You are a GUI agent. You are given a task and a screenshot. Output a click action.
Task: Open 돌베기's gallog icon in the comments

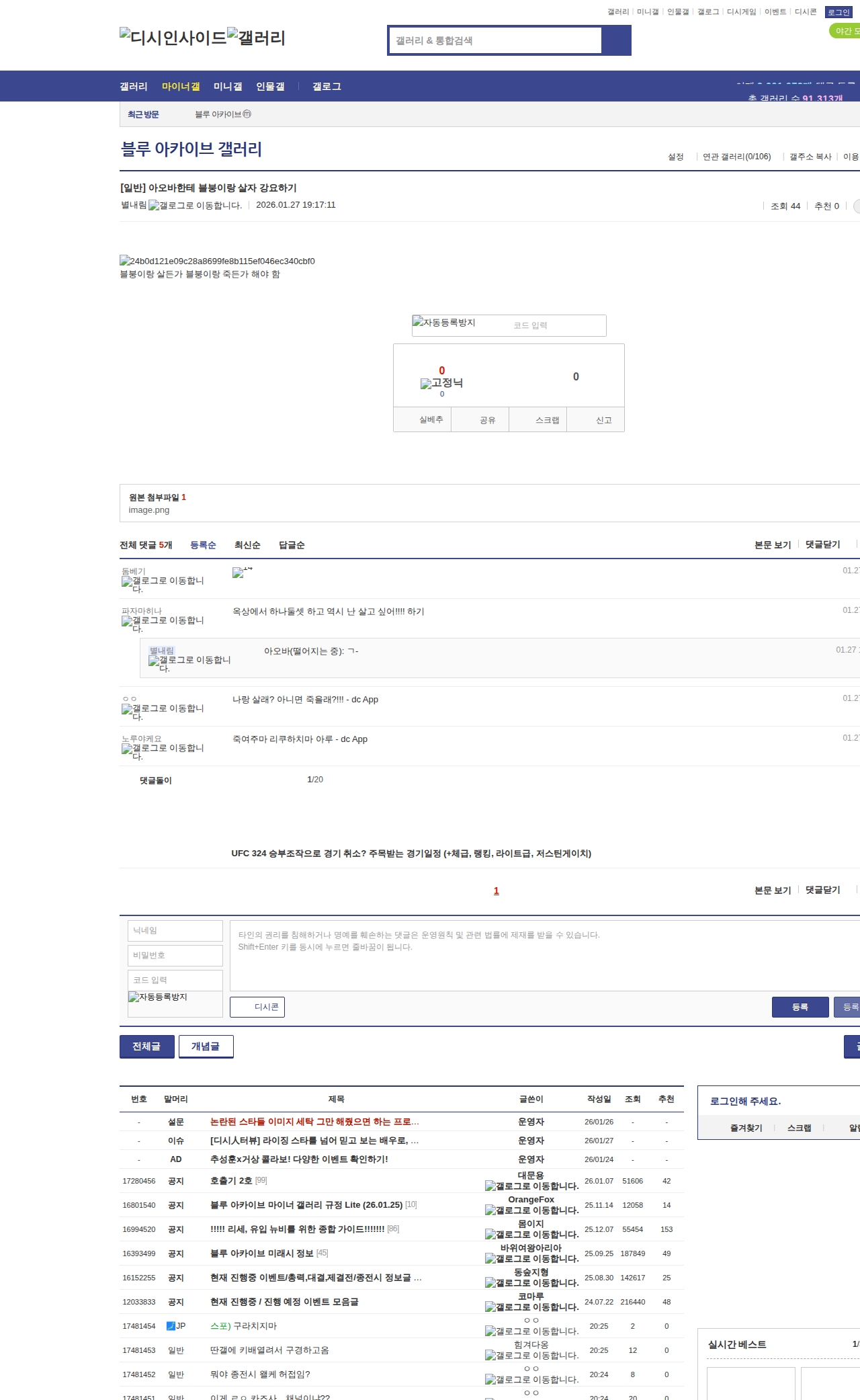[127, 581]
